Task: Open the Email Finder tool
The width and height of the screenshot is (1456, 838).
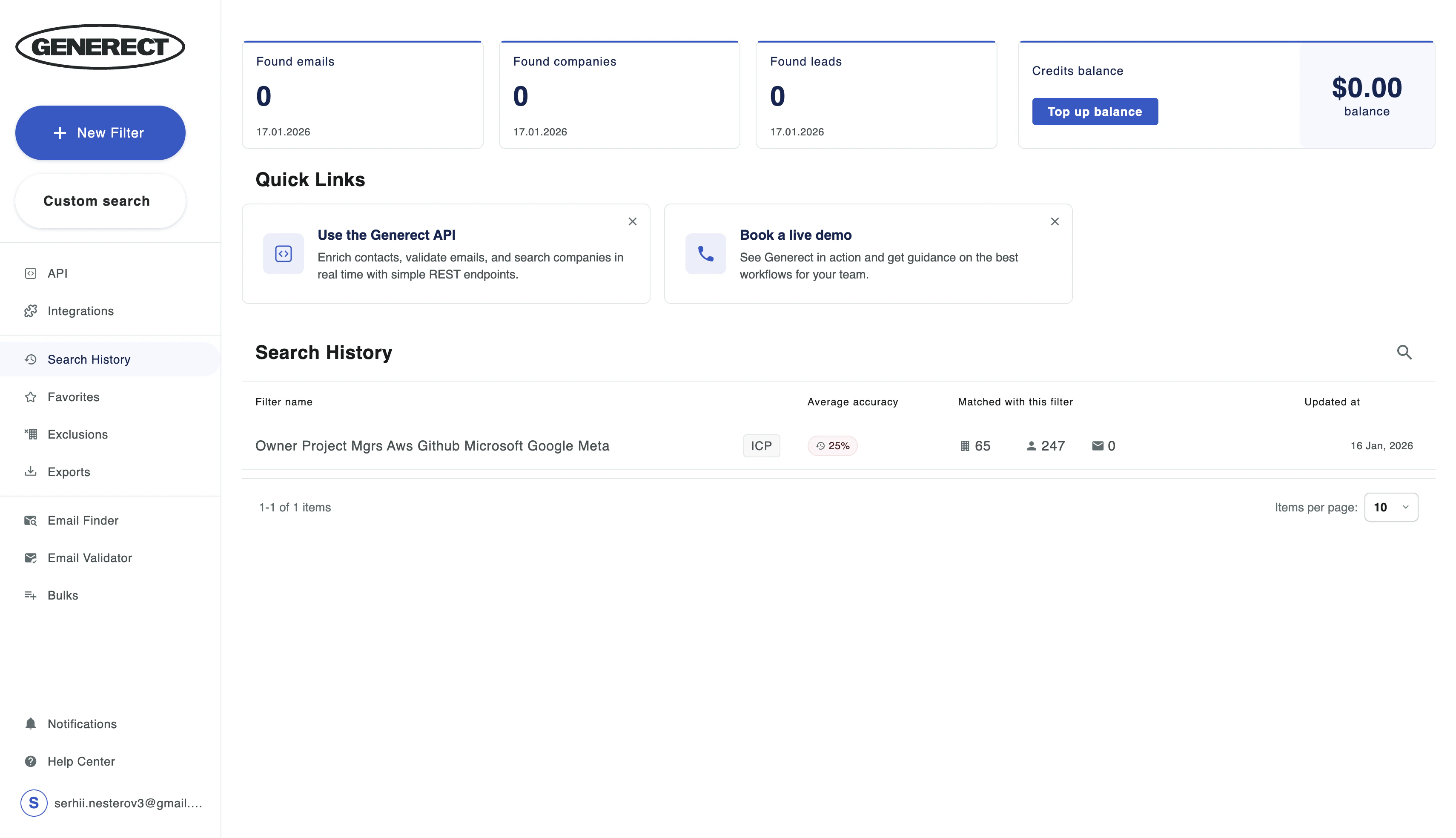Action: (x=83, y=520)
